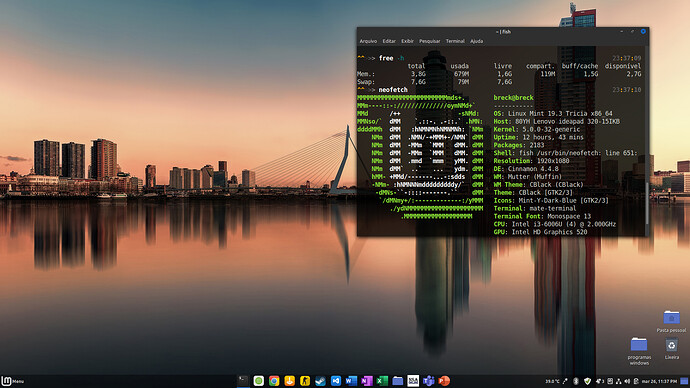Image resolution: width=690 pixels, height=388 pixels.
Task: Open the Arquivo menu in terminal
Action: [368, 41]
